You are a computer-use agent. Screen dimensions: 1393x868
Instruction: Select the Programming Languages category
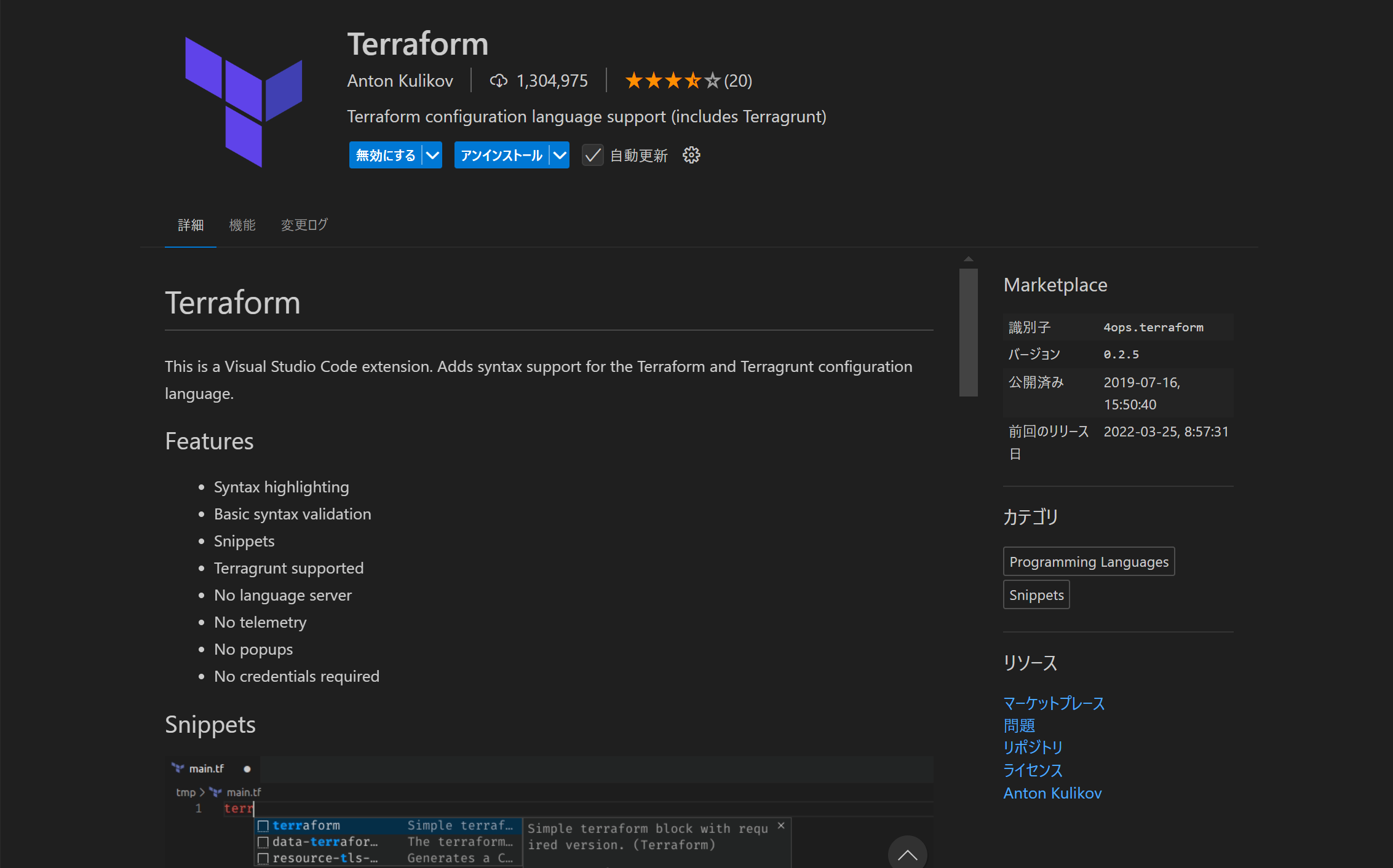1089,561
